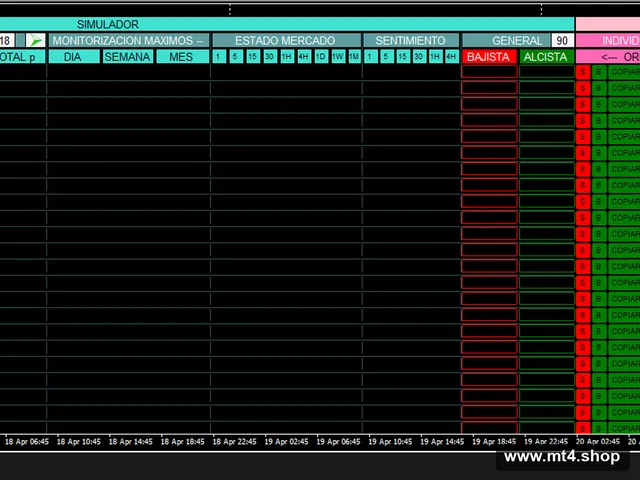Click the red S button in the top row
This screenshot has height=480, width=640.
583,72
